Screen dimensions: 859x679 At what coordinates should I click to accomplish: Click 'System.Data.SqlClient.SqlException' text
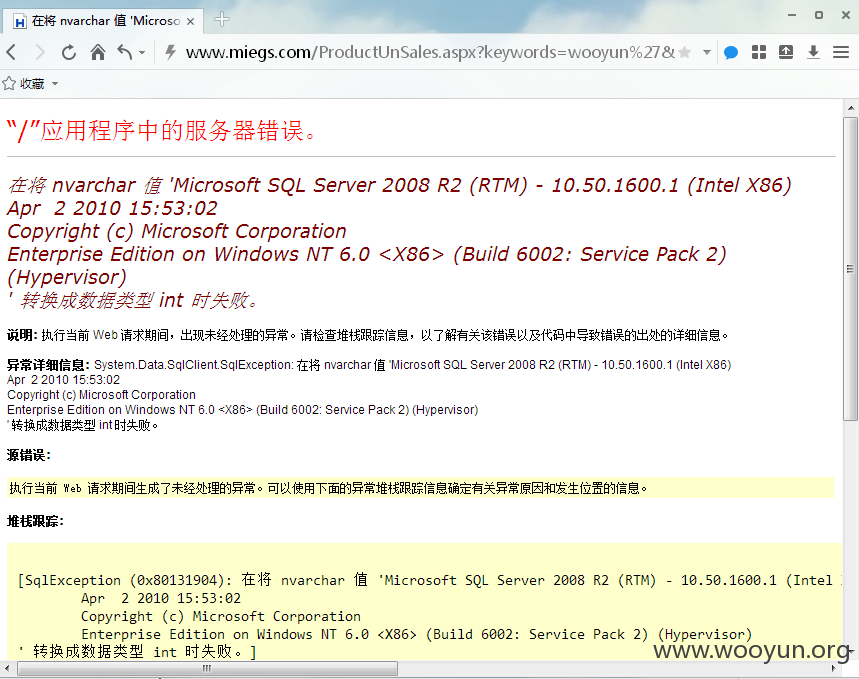193,365
